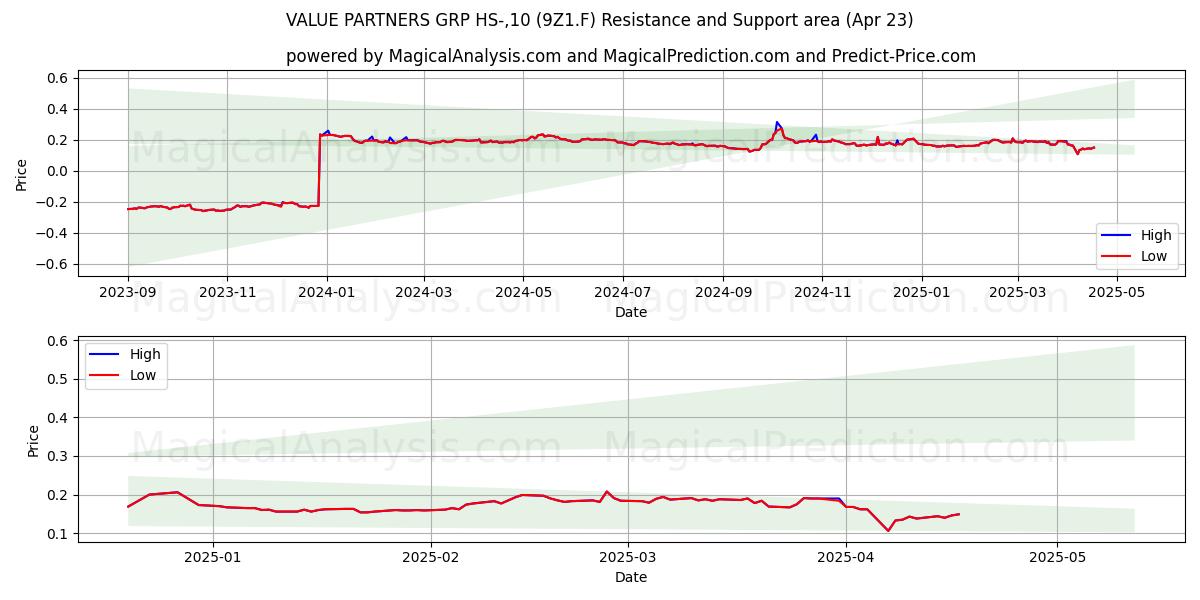Click the 0.6 price tick on top chart

tap(57, 78)
